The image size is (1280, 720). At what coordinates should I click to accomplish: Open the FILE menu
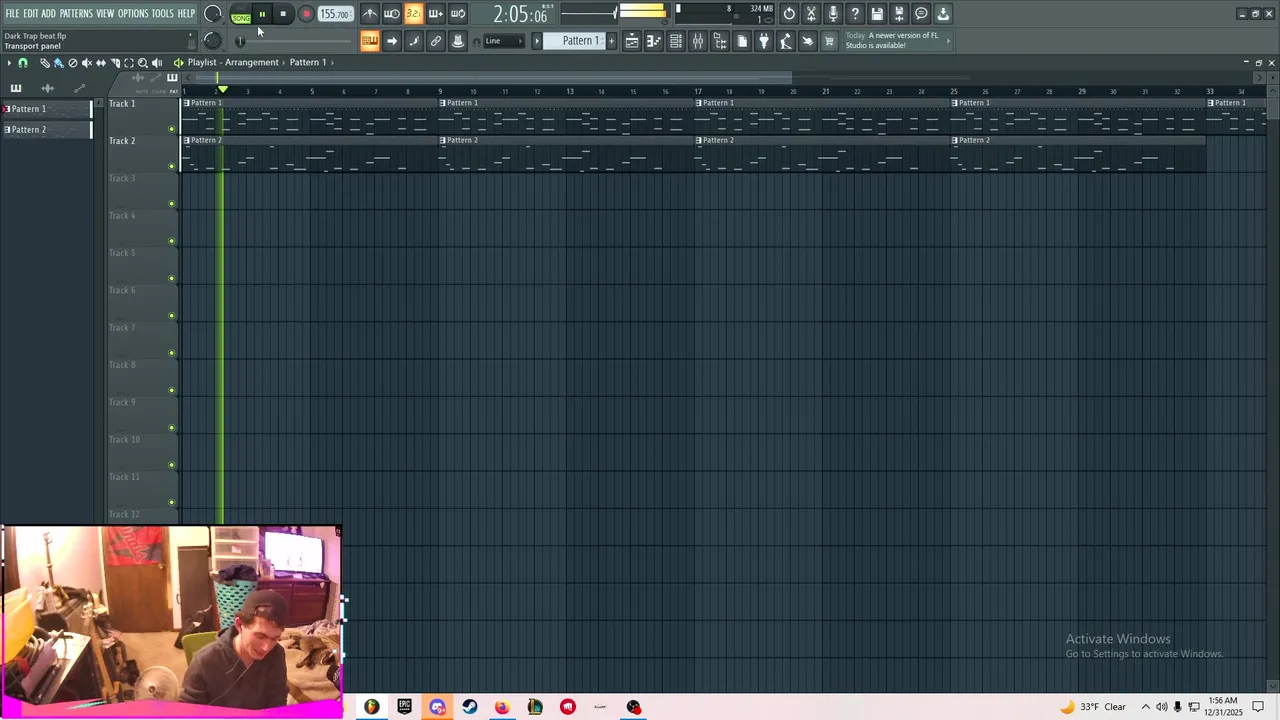[12, 13]
